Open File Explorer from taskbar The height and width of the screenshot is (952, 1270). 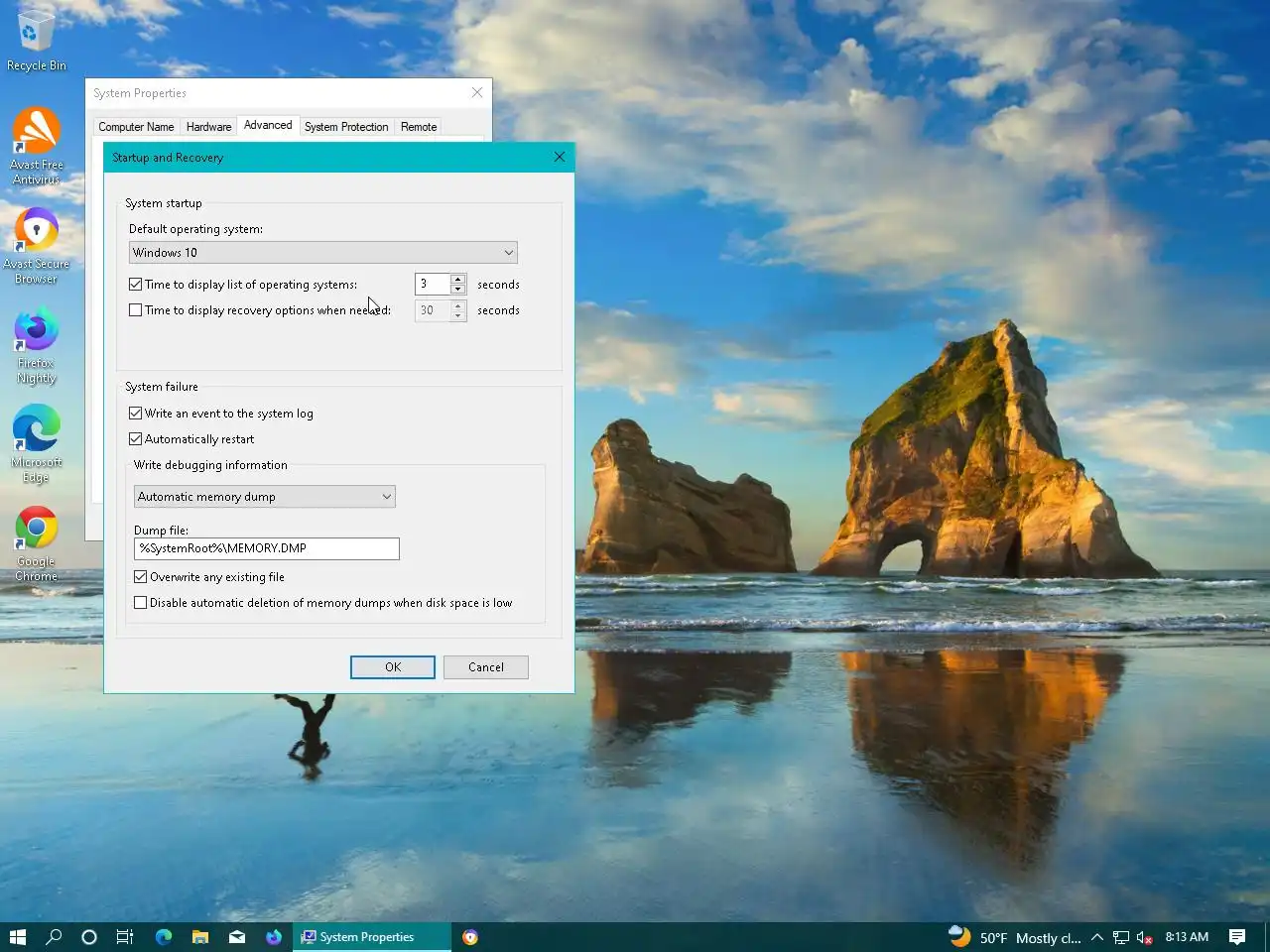(200, 937)
